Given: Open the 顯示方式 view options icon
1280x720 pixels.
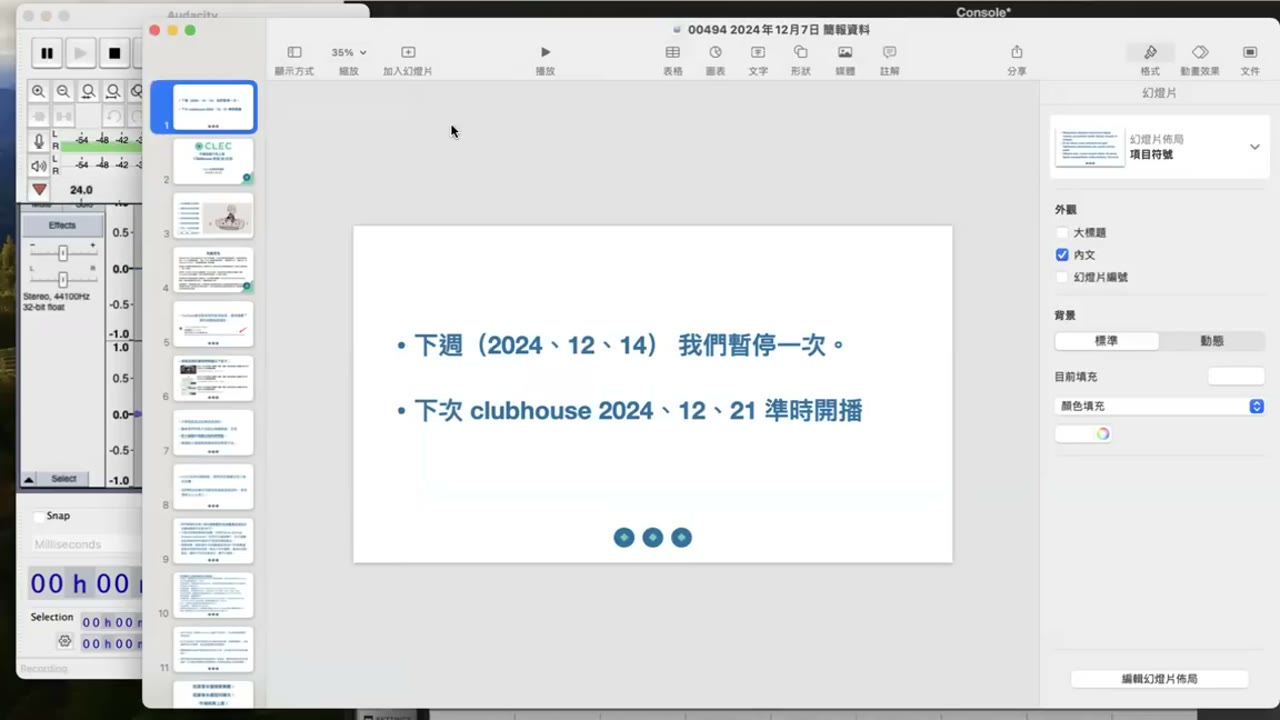Looking at the screenshot, I should (x=294, y=52).
